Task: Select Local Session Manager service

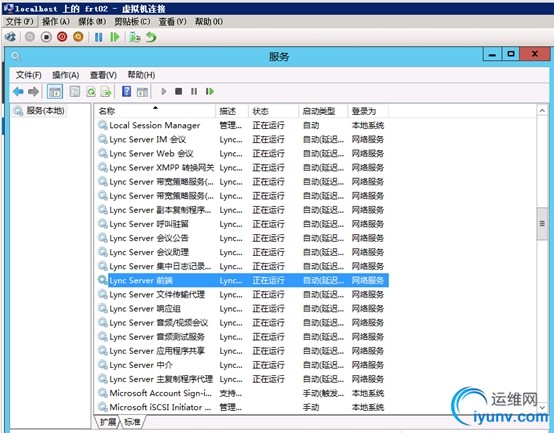Action: click(242, 125)
